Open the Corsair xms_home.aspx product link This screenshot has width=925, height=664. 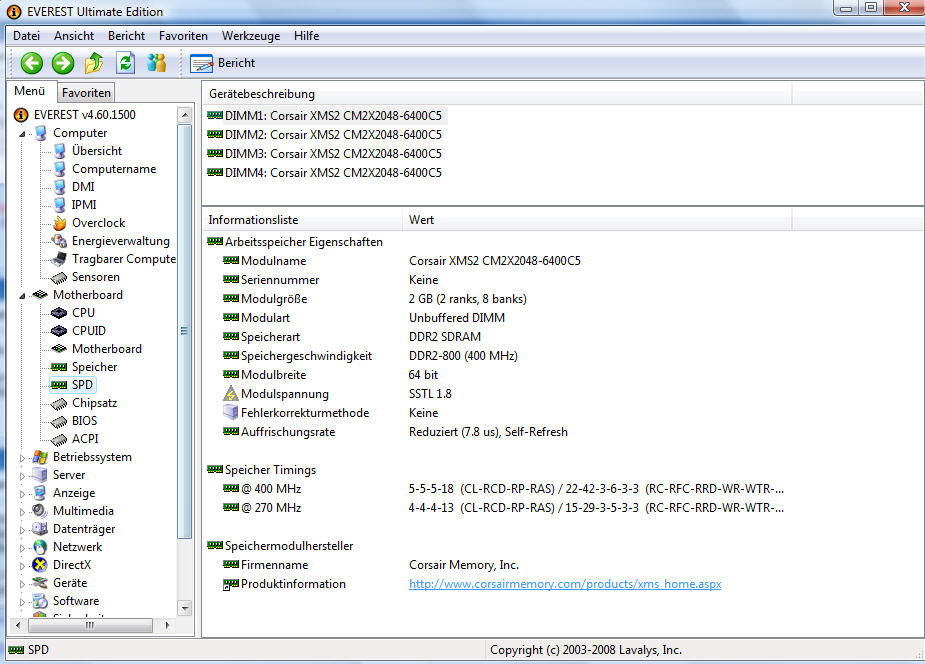tap(565, 584)
